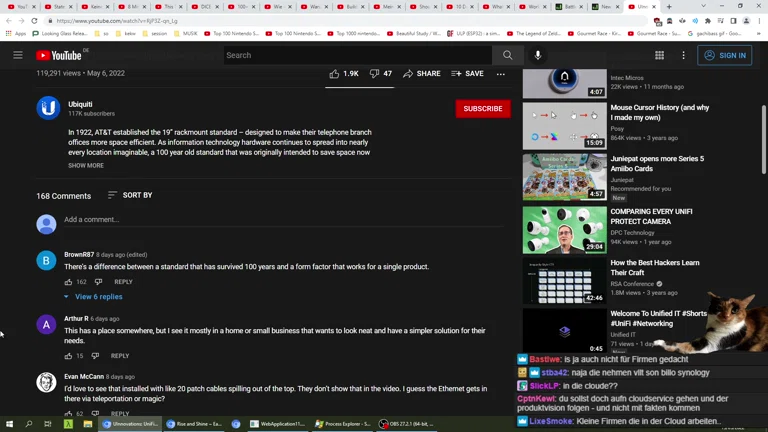Open How the Best Hackers Learn thumbnail
This screenshot has width=768, height=432.
[564, 281]
